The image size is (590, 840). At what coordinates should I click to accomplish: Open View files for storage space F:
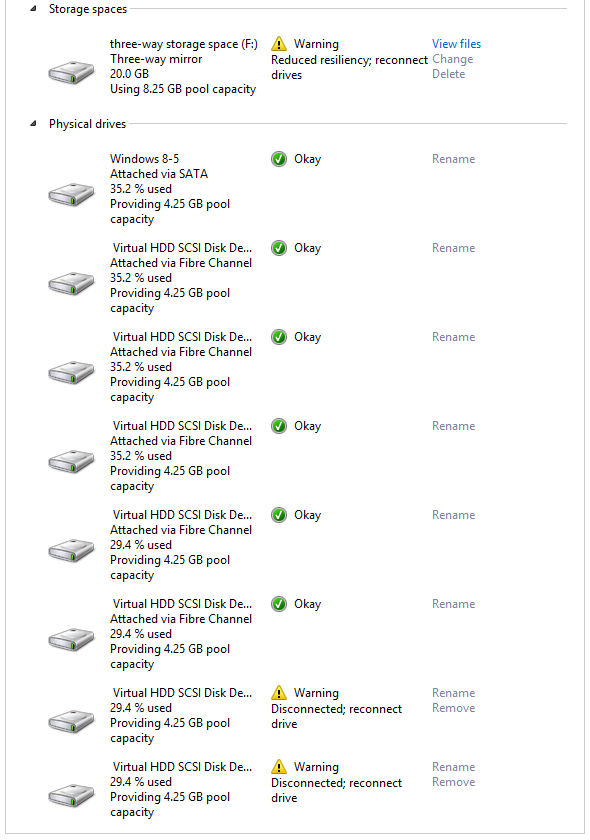tap(457, 44)
